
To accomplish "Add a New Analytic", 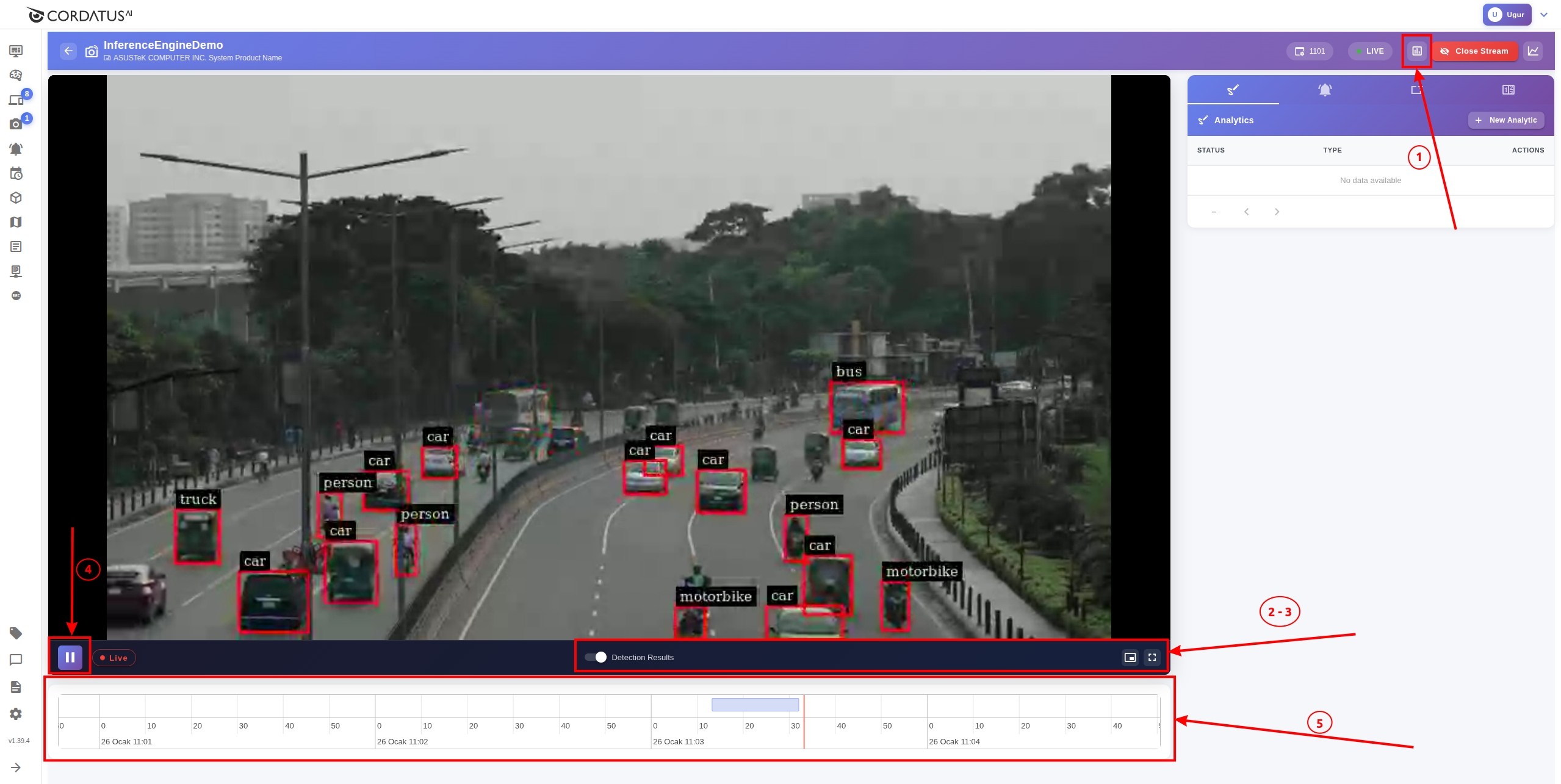I will [x=1505, y=120].
